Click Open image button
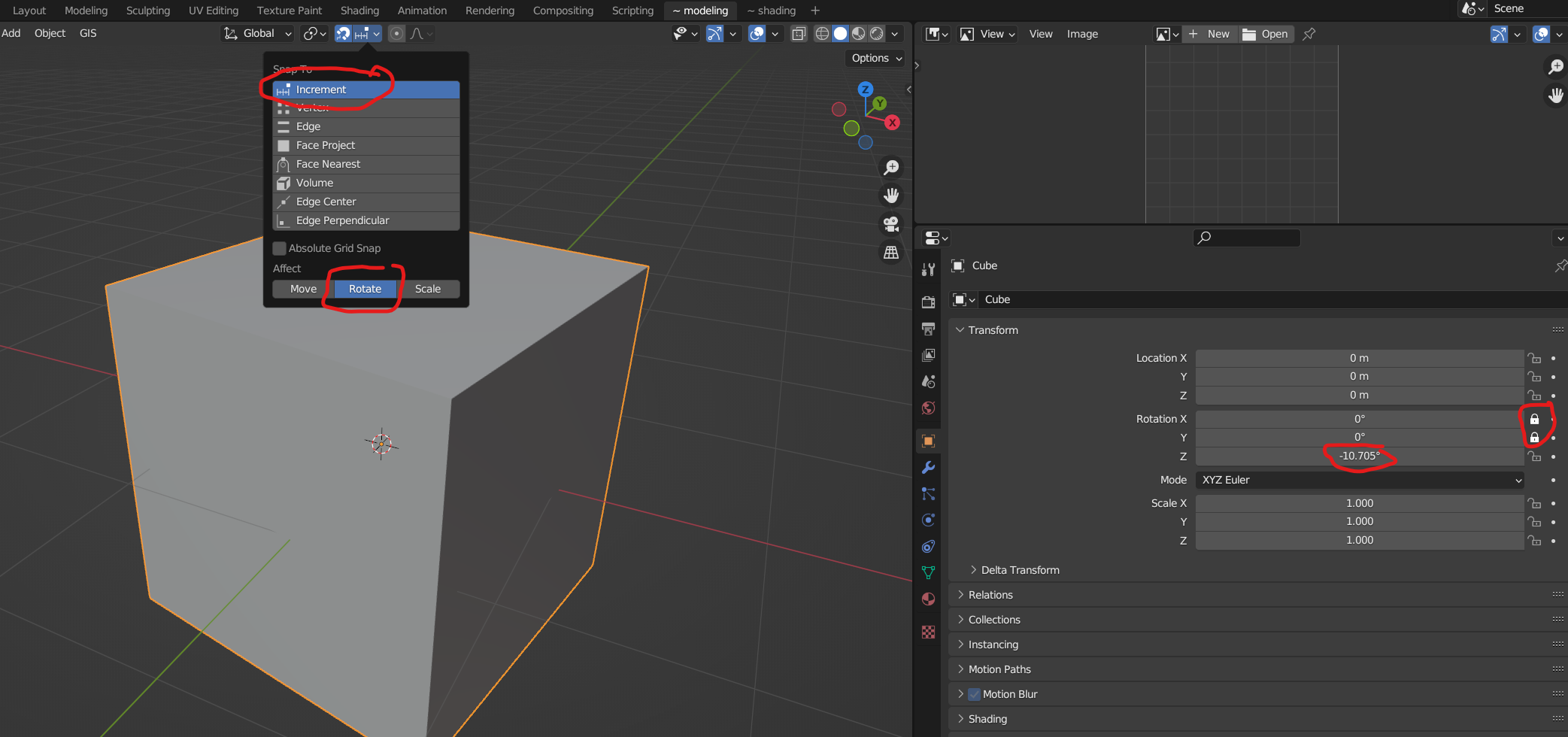 pos(1266,34)
